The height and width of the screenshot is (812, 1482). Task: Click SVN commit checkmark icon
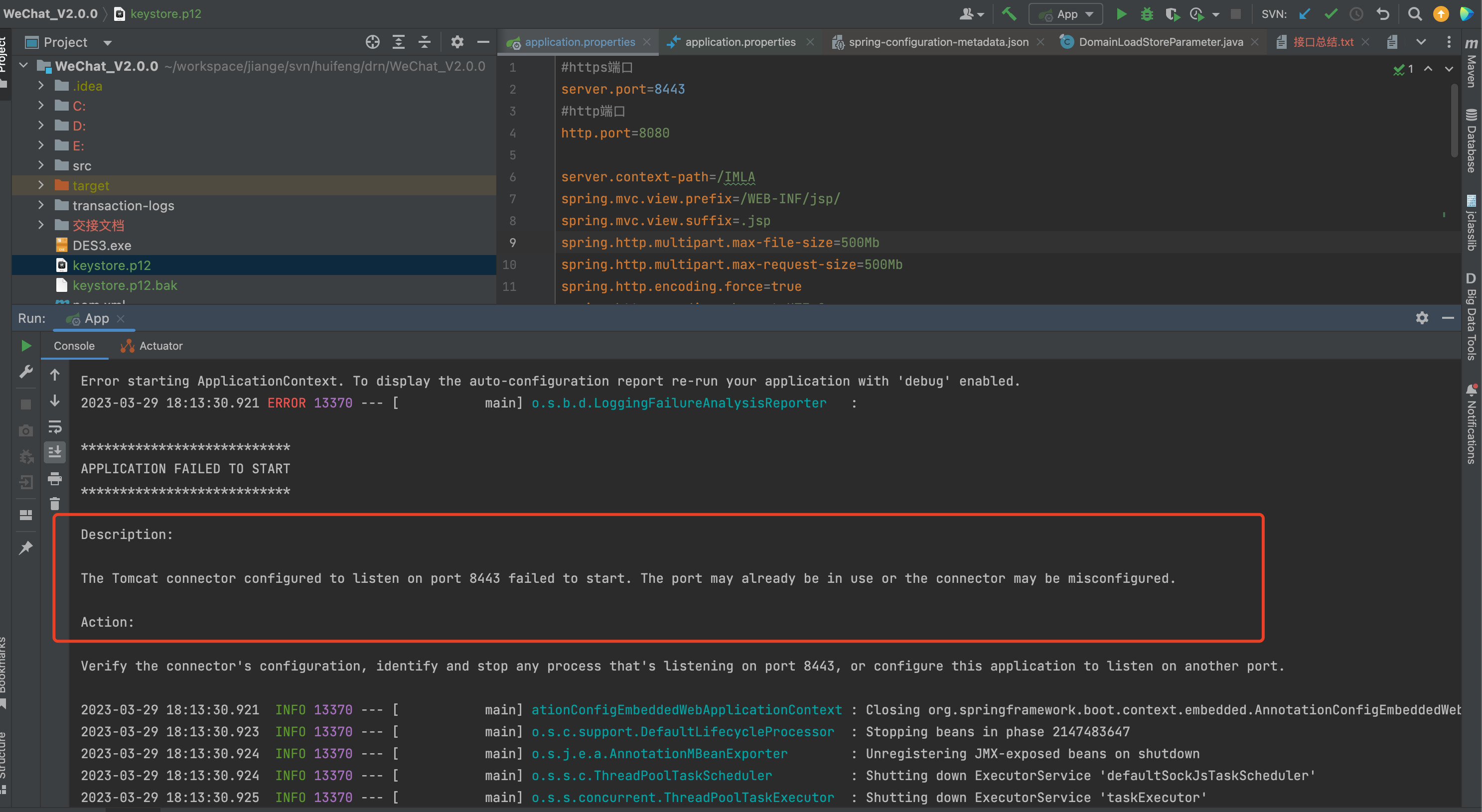(x=1331, y=14)
